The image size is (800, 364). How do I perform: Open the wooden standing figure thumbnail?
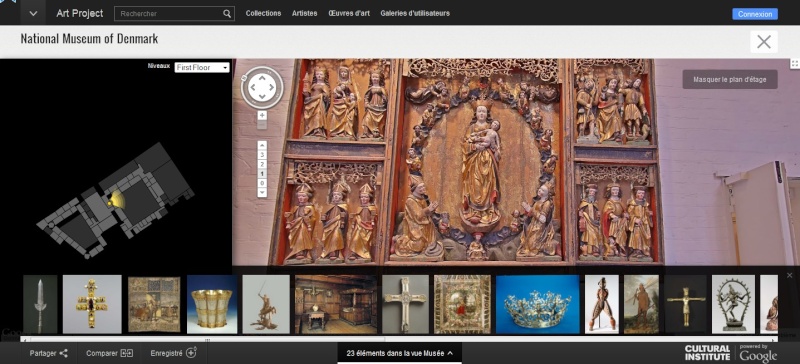(602, 304)
